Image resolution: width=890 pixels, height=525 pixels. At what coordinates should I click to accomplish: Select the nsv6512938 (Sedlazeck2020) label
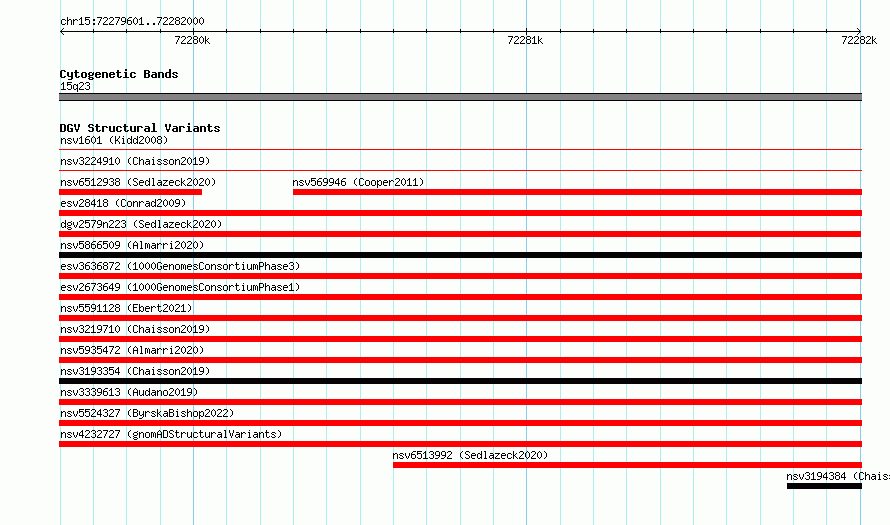(x=138, y=182)
